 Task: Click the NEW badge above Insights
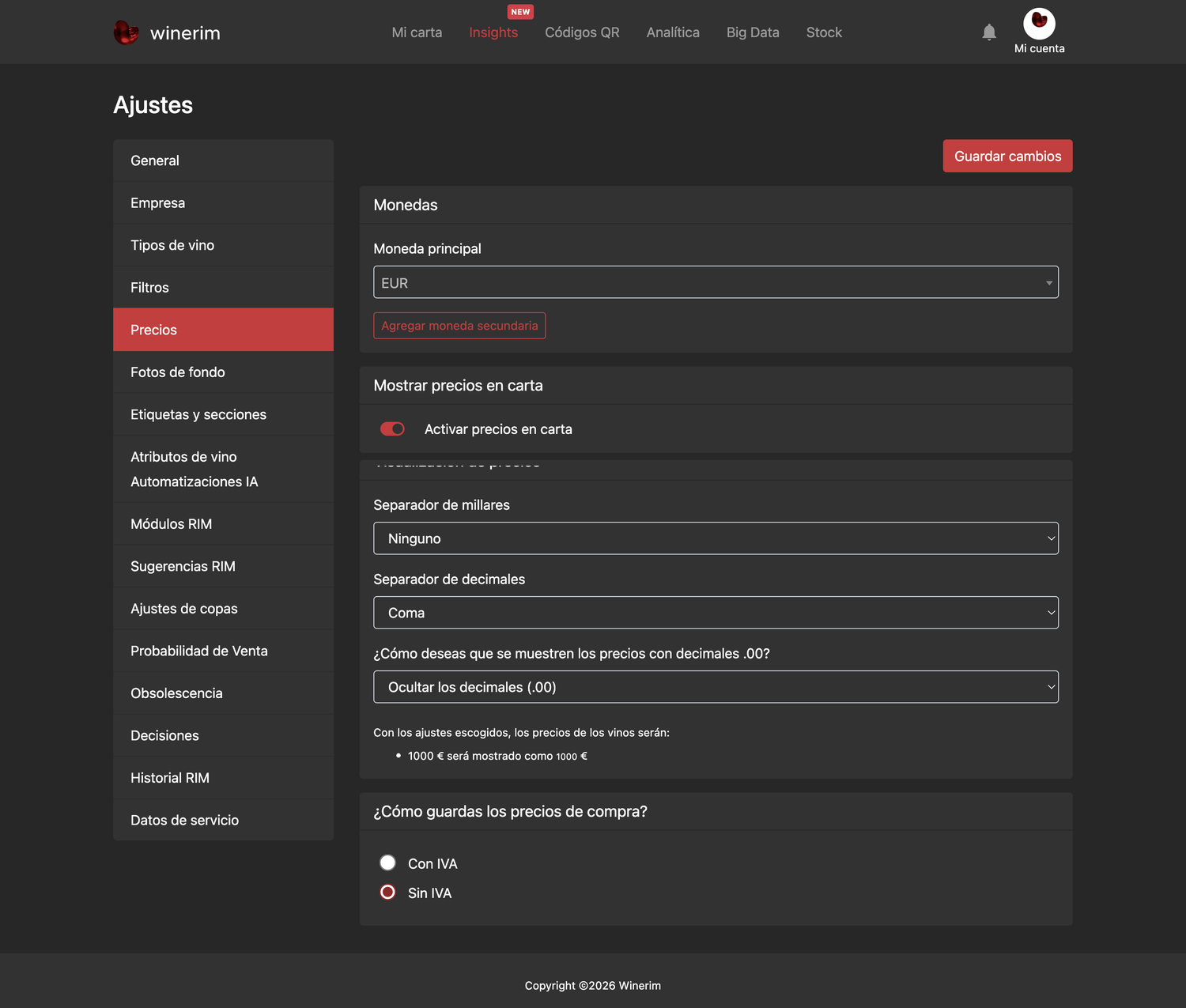pyautogui.click(x=520, y=12)
